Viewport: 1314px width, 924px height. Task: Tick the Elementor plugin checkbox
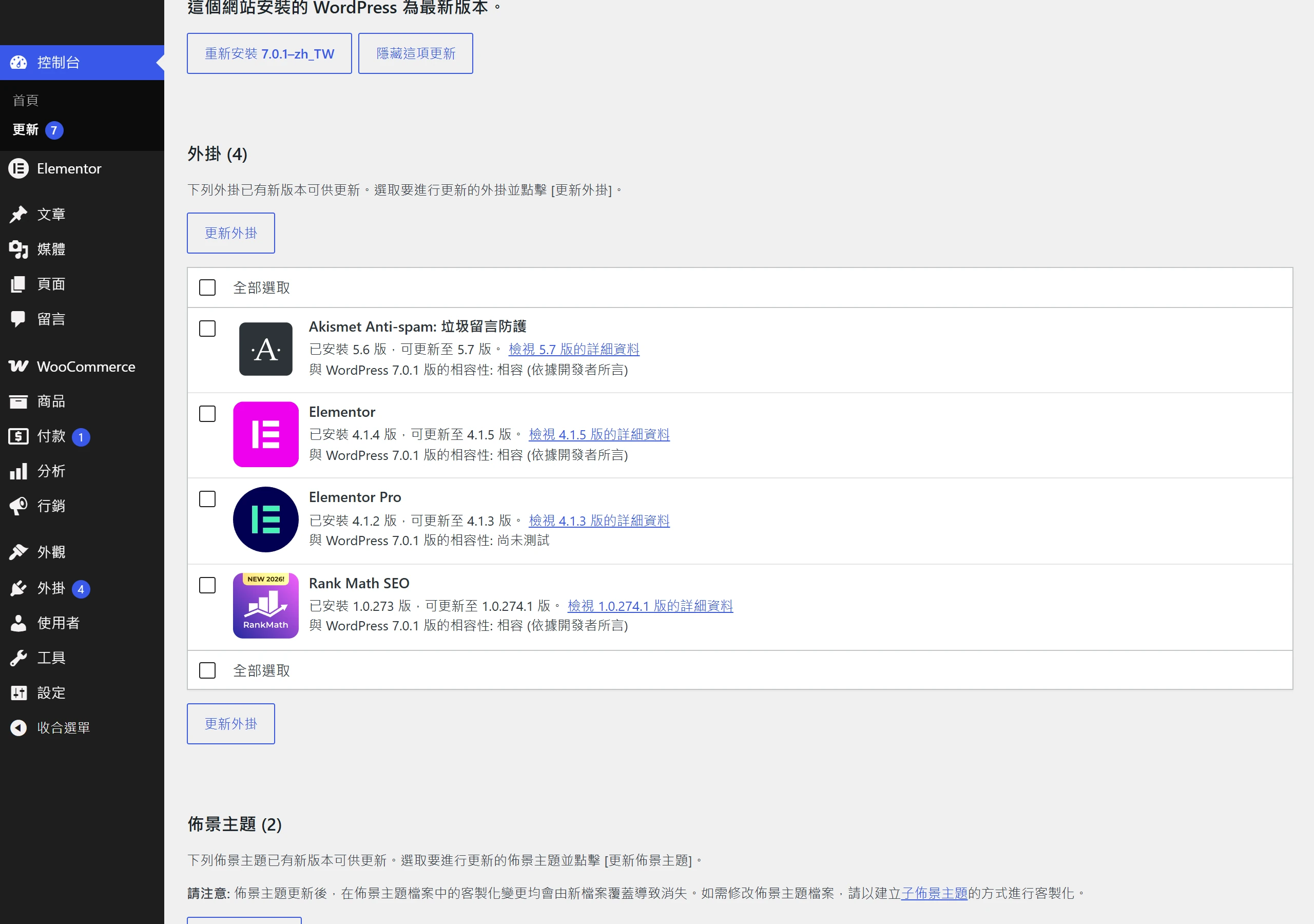(207, 414)
